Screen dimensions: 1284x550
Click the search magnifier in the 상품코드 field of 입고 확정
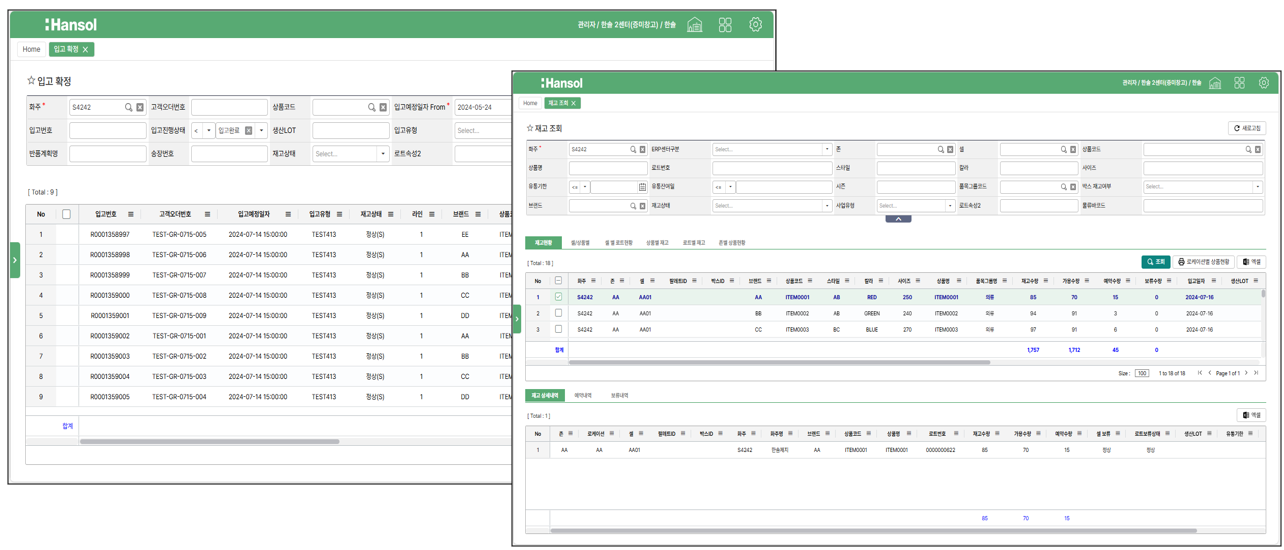tap(371, 107)
